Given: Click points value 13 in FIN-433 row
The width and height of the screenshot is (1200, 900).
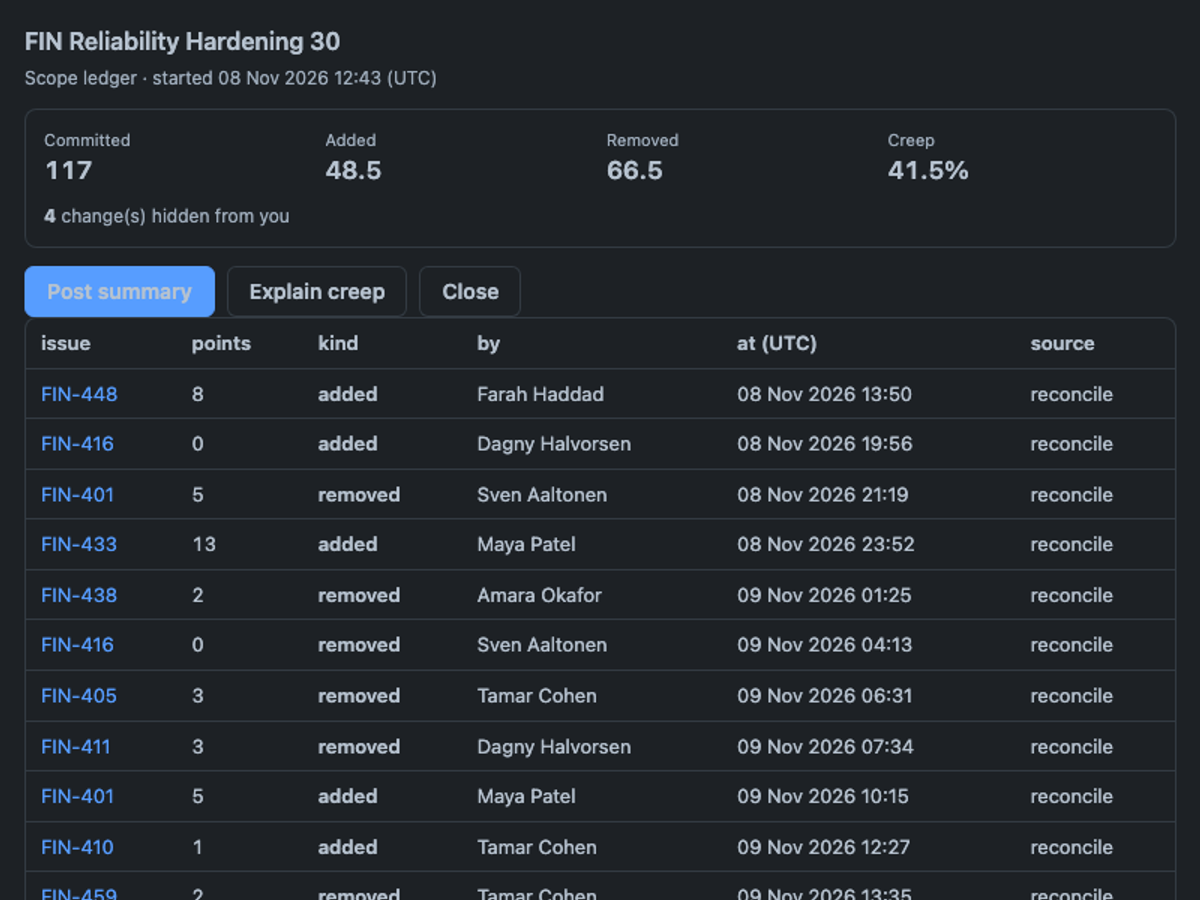Looking at the screenshot, I should pos(204,545).
